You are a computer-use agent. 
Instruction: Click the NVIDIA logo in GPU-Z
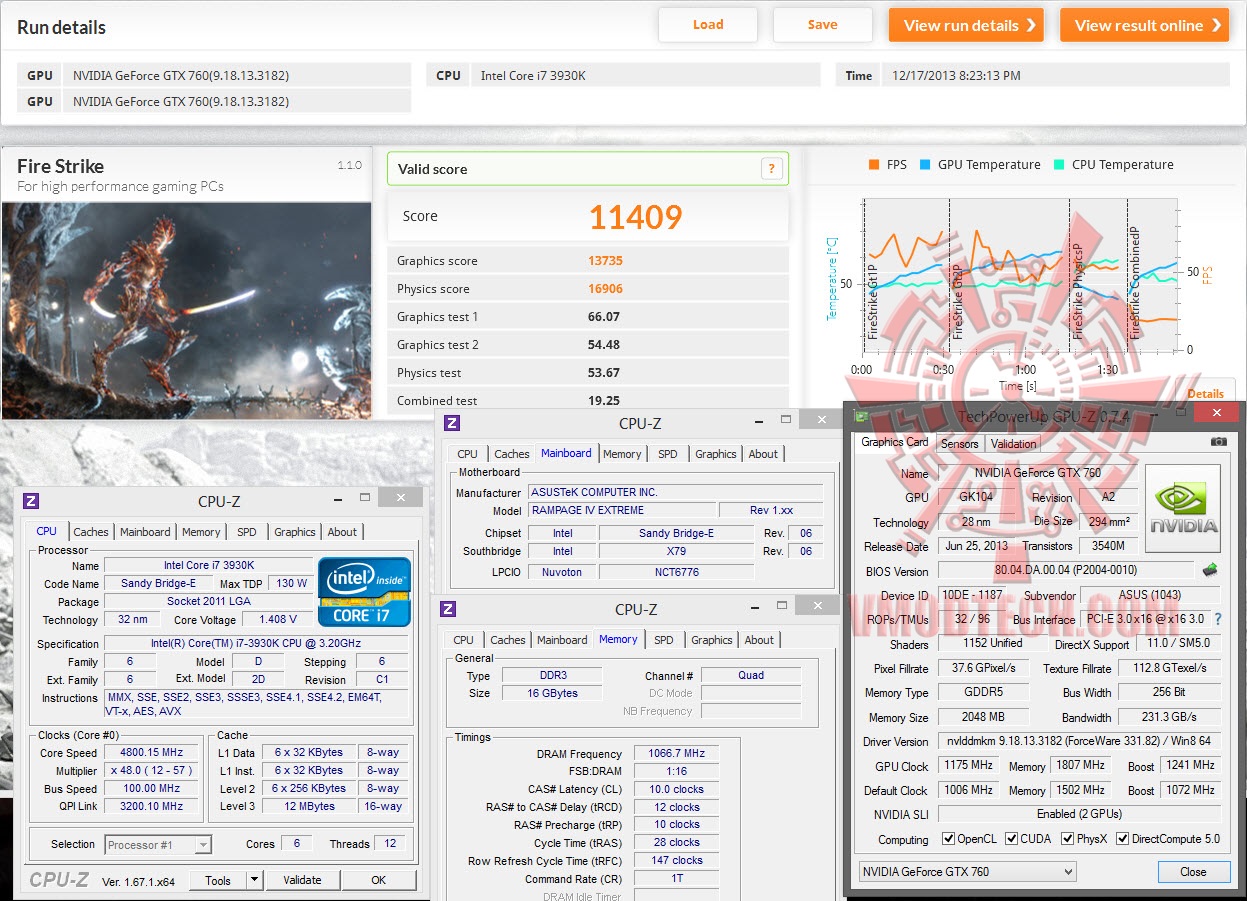pyautogui.click(x=1183, y=507)
